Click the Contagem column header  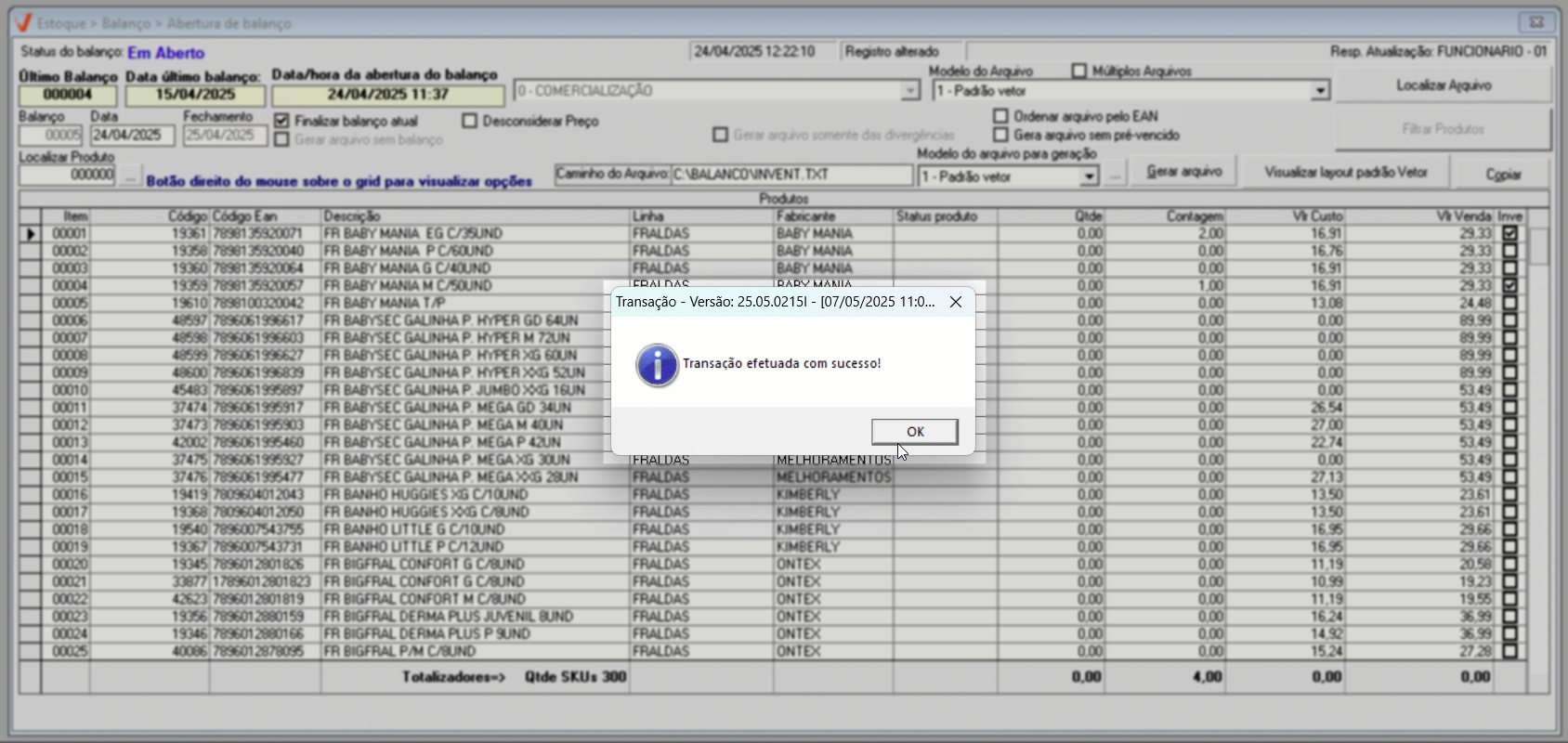pos(1166,216)
